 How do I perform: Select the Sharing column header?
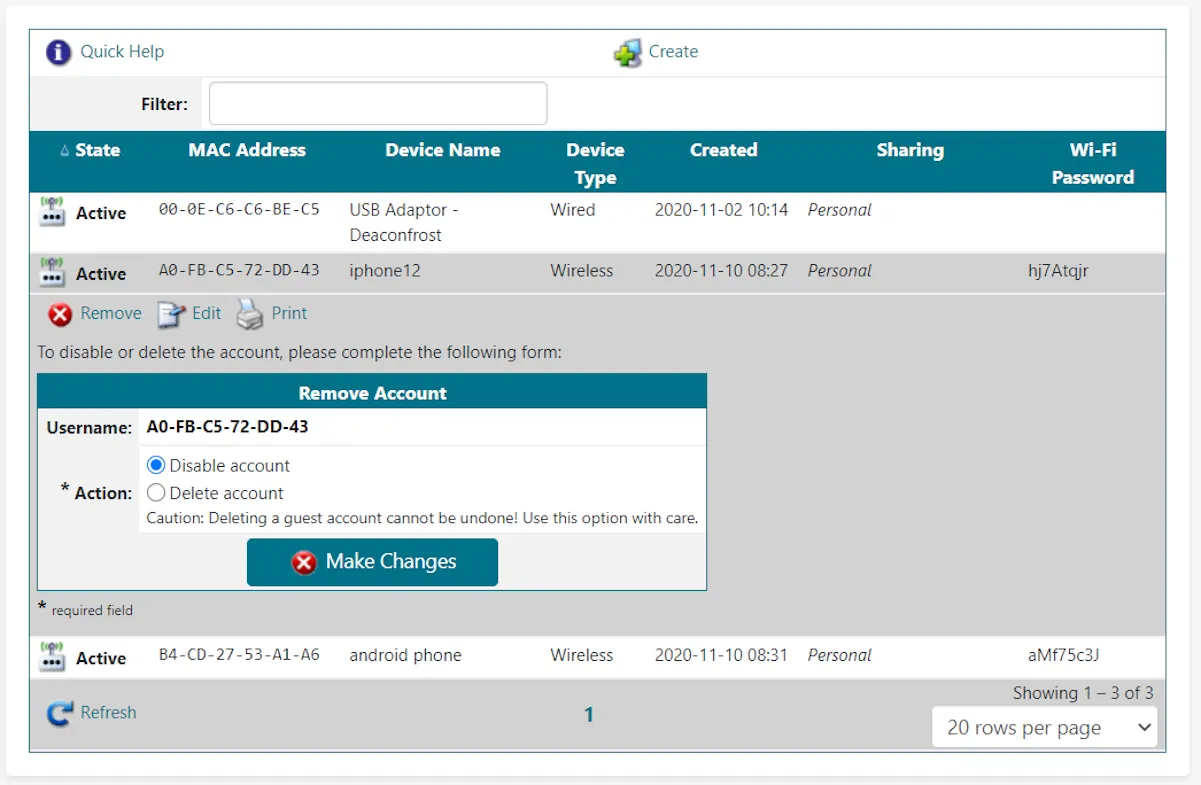coord(910,150)
